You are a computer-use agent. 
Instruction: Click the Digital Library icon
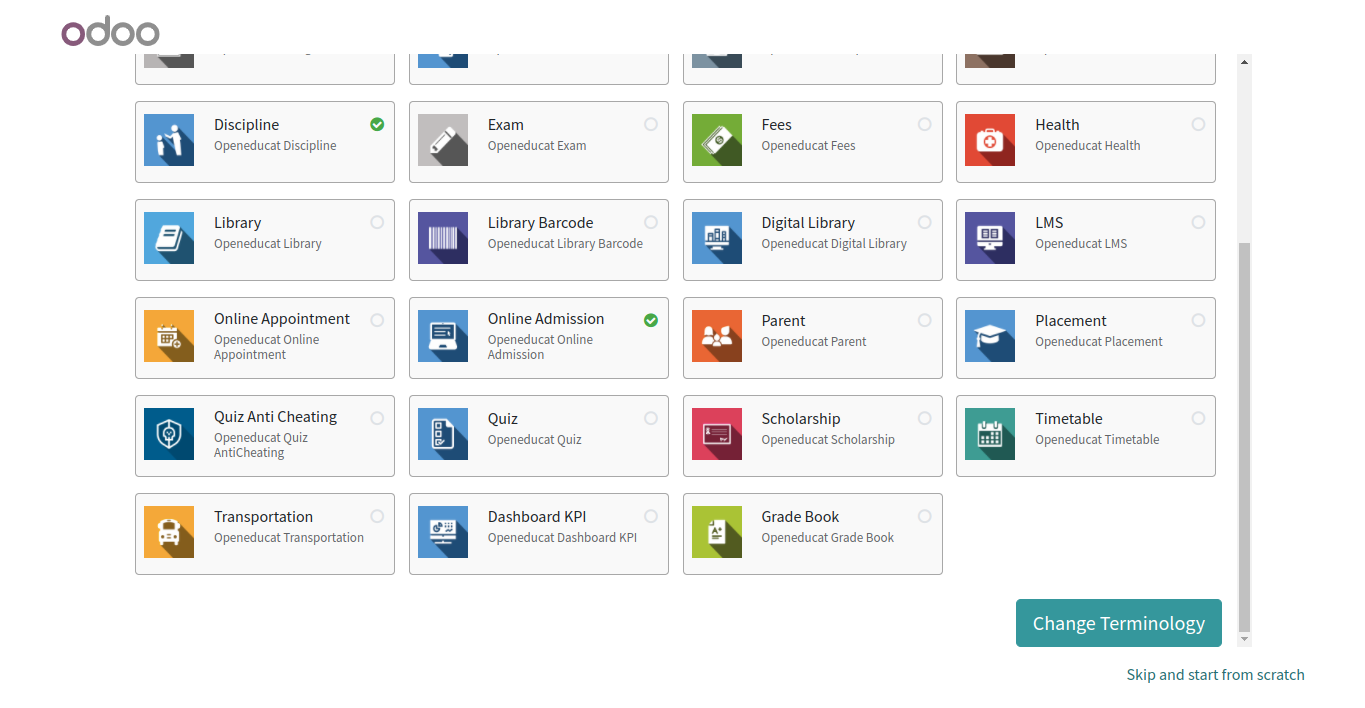717,238
